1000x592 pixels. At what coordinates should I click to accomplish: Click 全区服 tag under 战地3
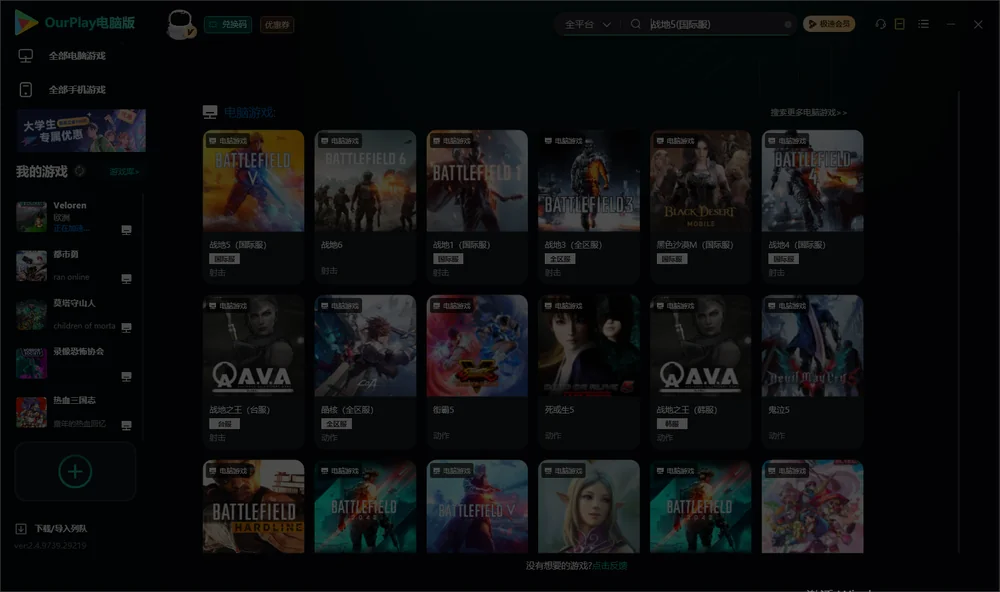coord(560,259)
